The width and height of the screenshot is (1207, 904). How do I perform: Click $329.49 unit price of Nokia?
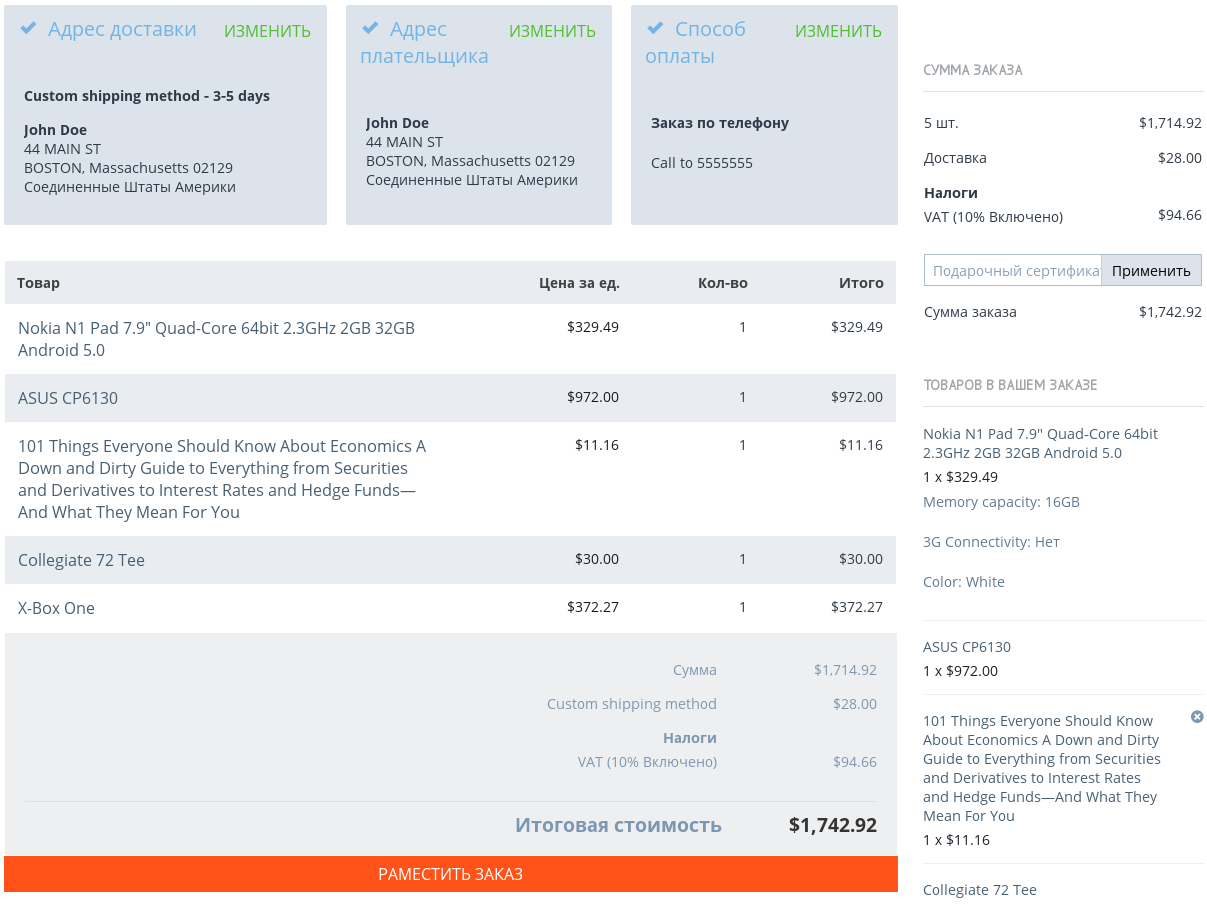(x=593, y=327)
